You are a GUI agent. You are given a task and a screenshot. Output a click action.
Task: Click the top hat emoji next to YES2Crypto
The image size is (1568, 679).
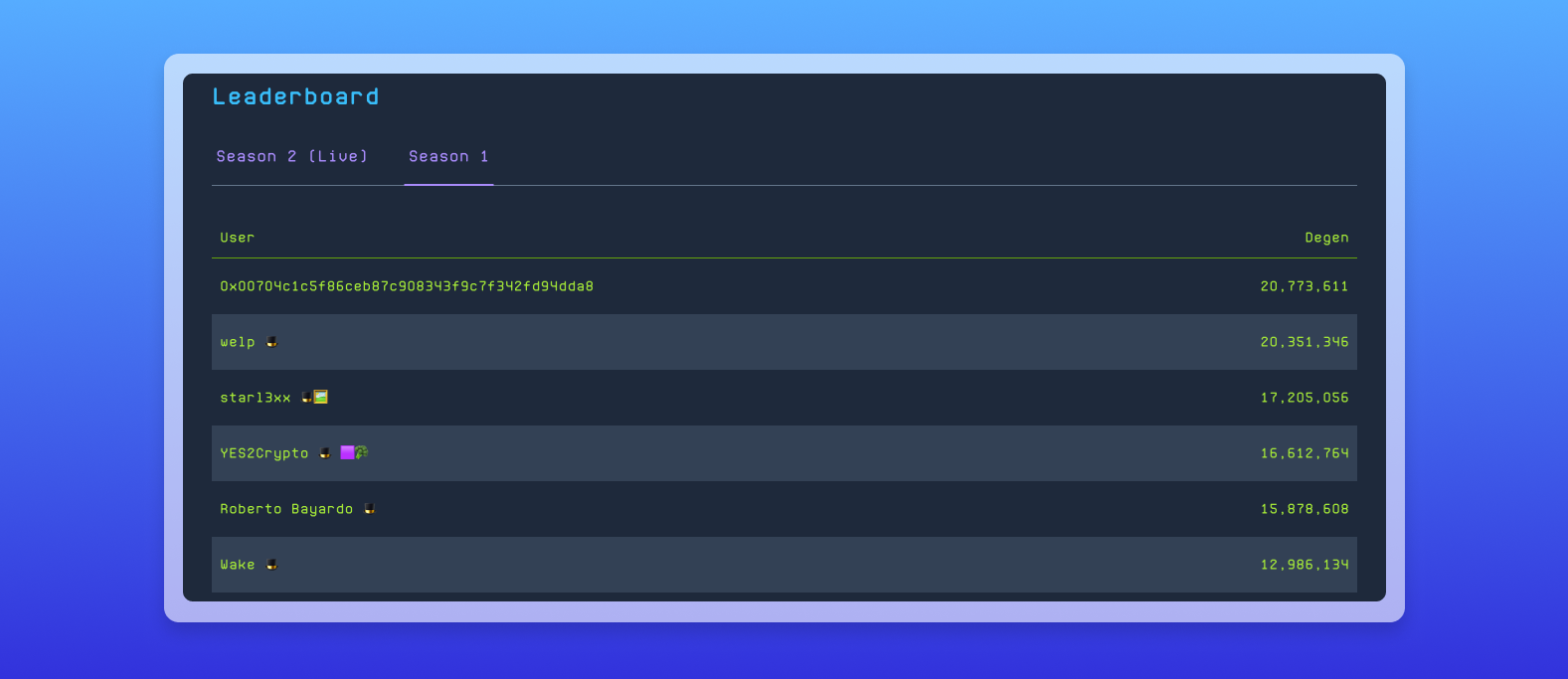(x=324, y=453)
